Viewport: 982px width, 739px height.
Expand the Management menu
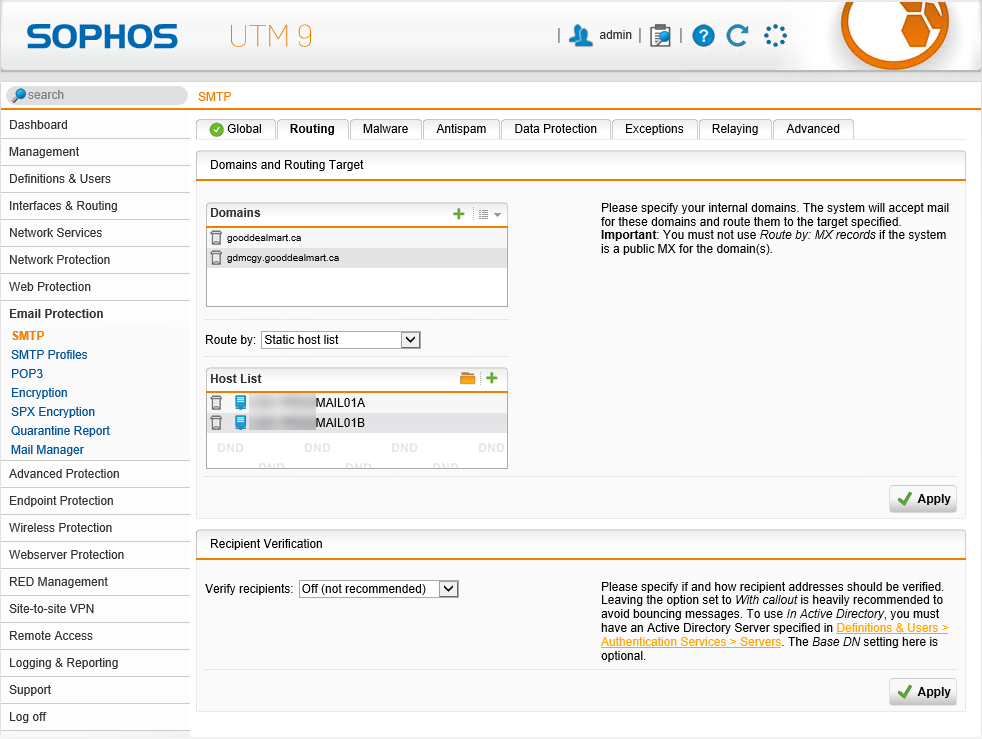96,152
